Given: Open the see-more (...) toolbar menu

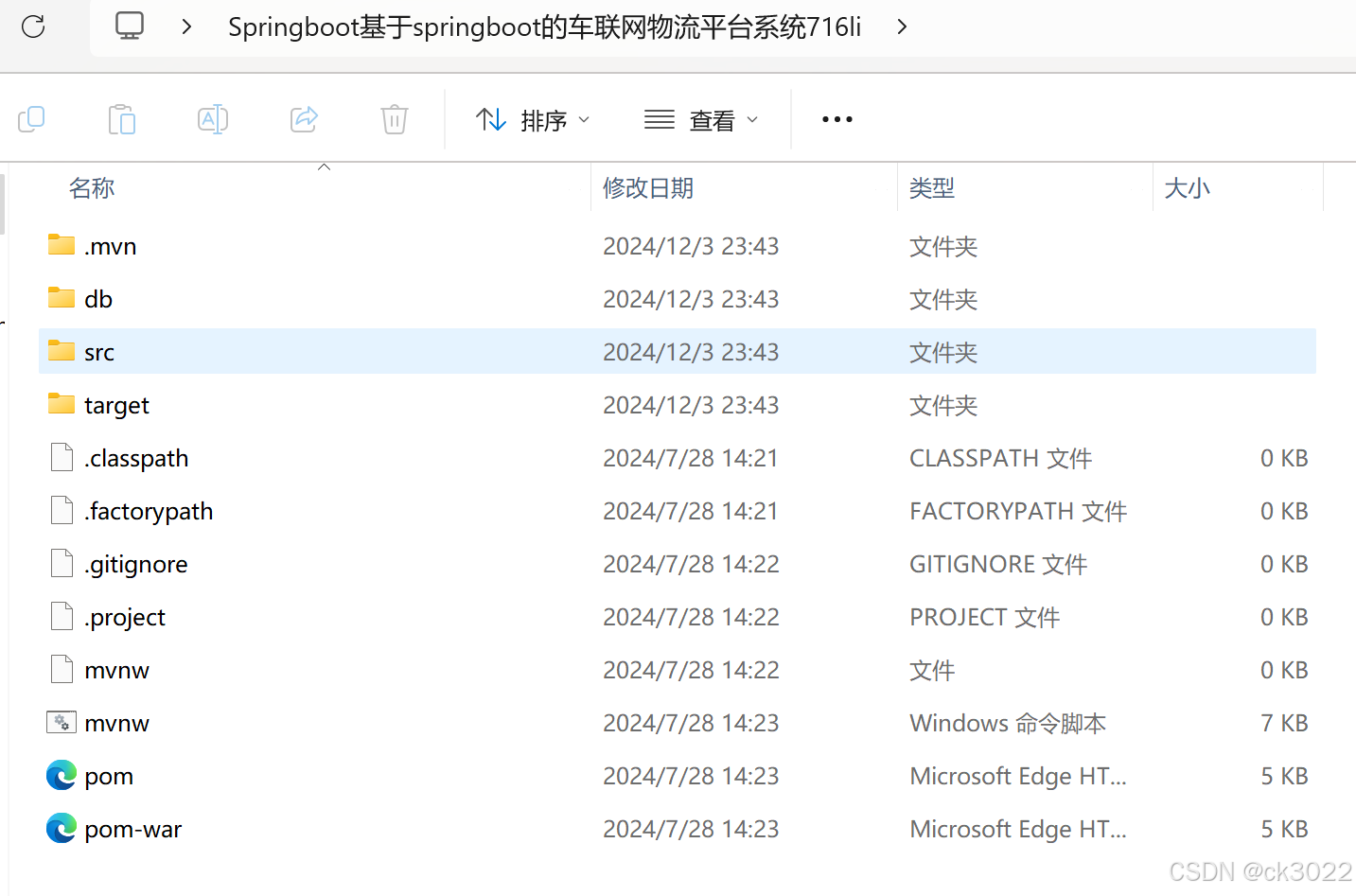Looking at the screenshot, I should [836, 118].
